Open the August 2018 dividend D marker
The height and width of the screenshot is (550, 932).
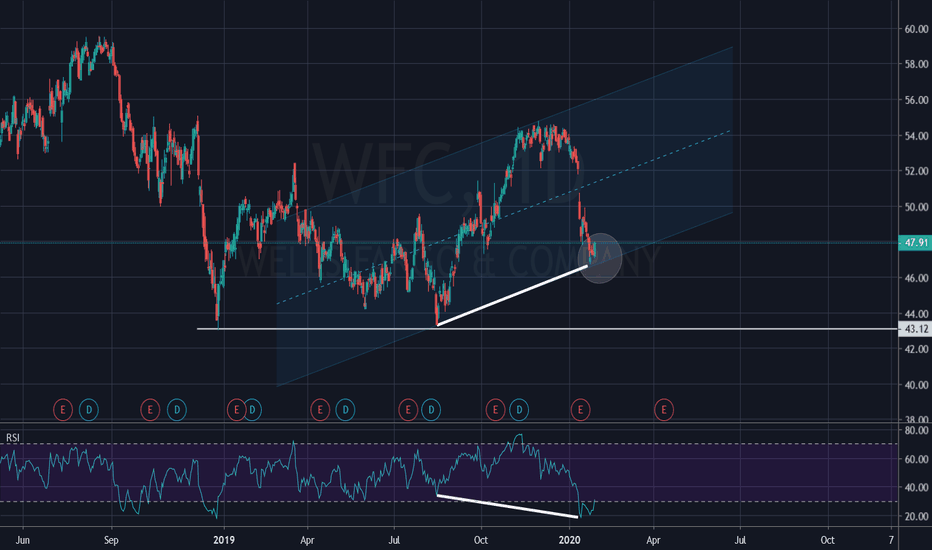coord(89,410)
